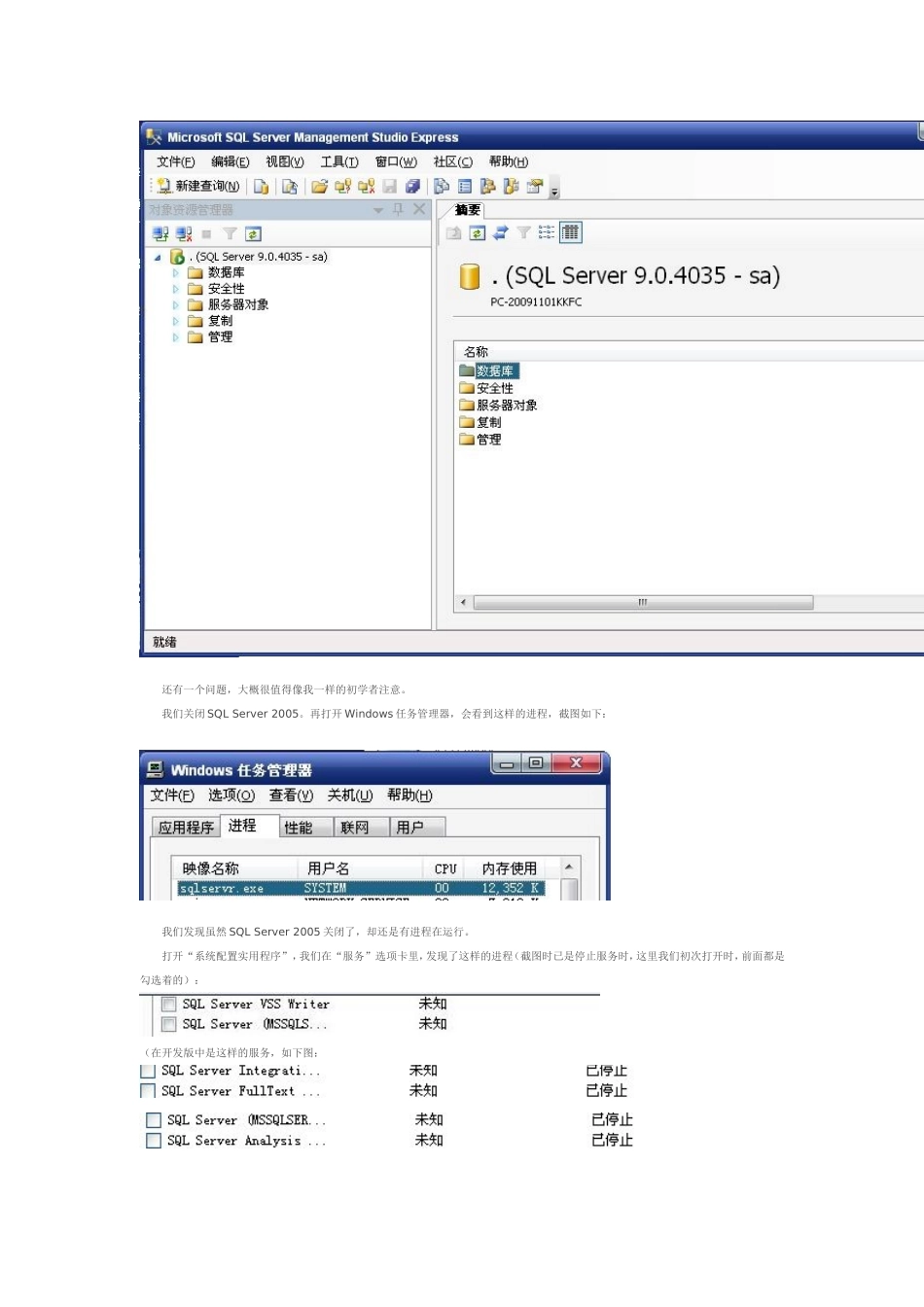This screenshot has height=1307, width=924.
Task: Check the SQL Server VSS Writer service checkbox
Action: (169, 1005)
